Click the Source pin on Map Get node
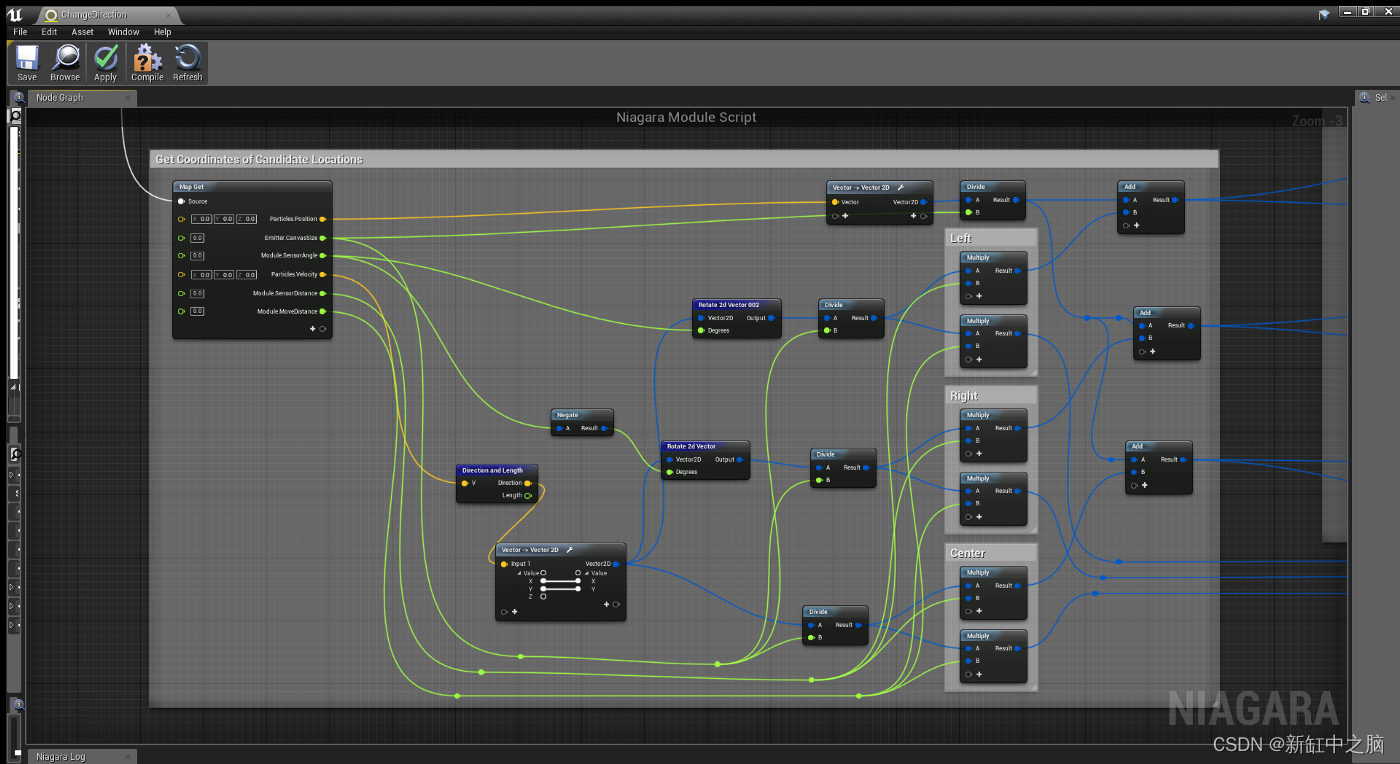1400x764 pixels. coord(181,201)
